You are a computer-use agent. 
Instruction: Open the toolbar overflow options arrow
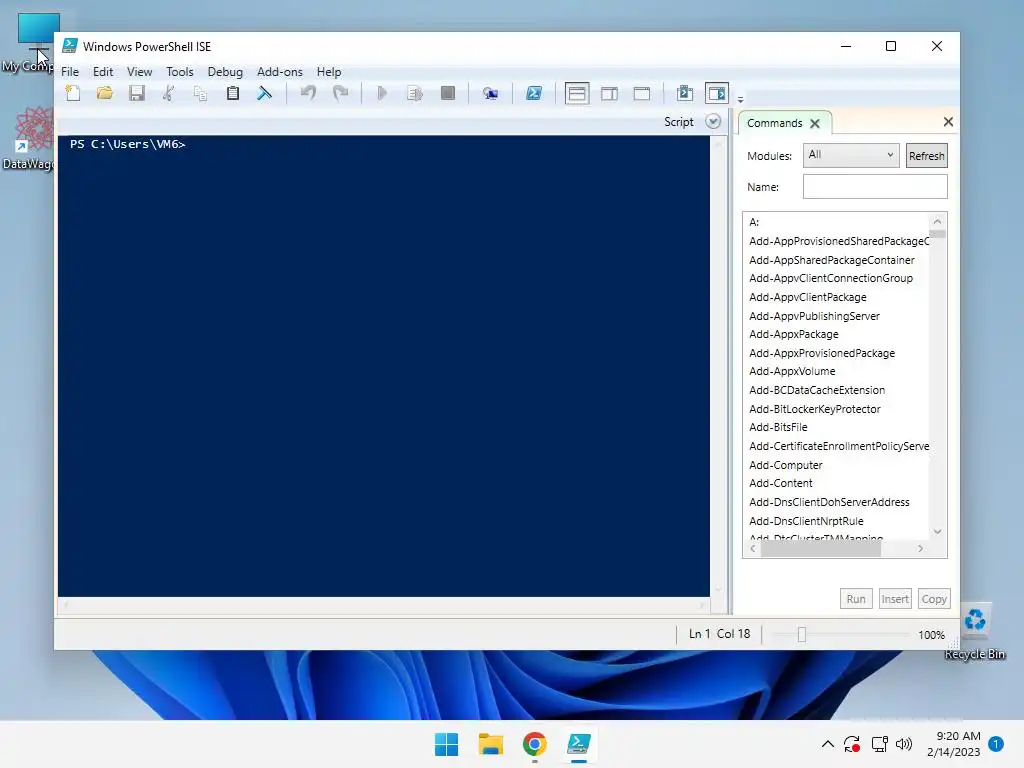pyautogui.click(x=741, y=99)
